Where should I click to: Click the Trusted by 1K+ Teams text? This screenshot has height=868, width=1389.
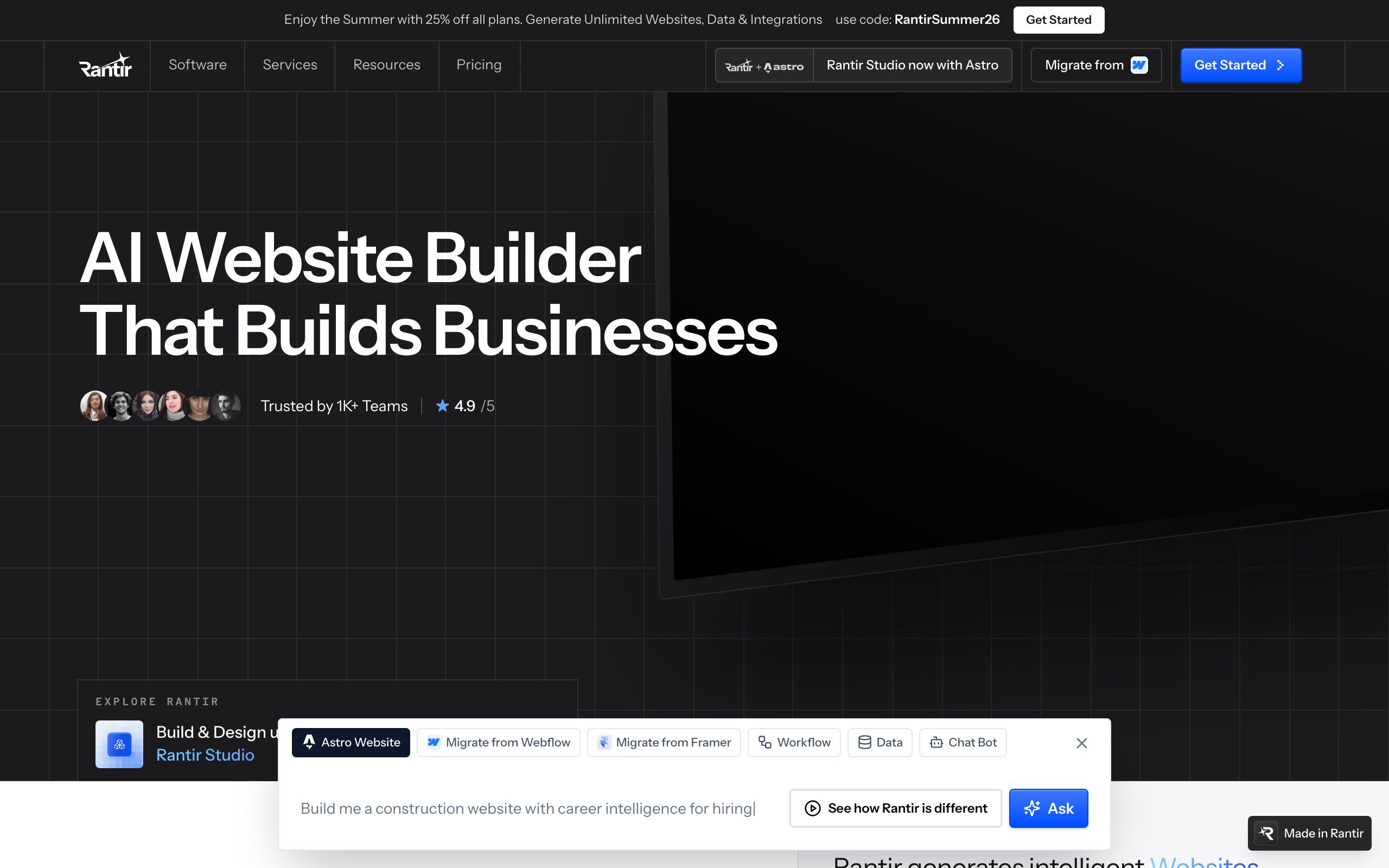[334, 406]
